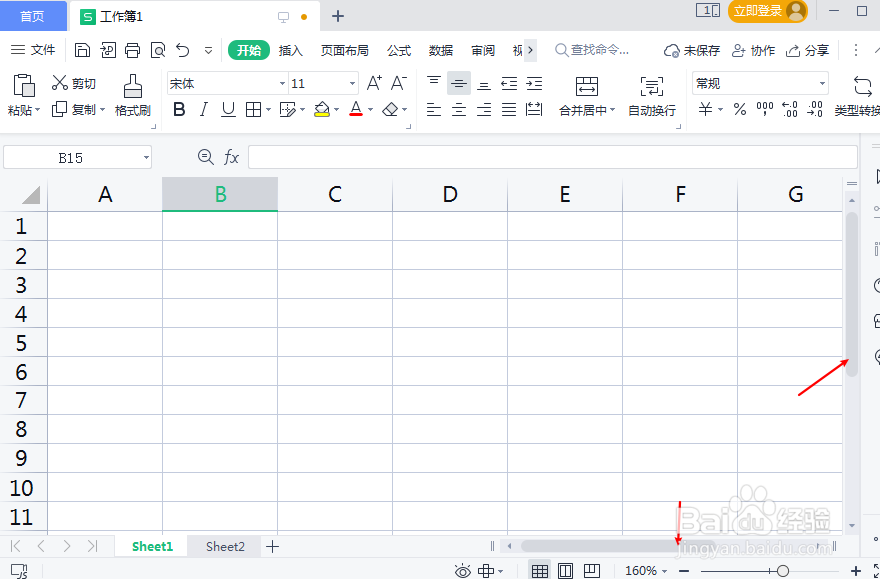
Task: Increase decimal places icon
Action: pos(790,109)
